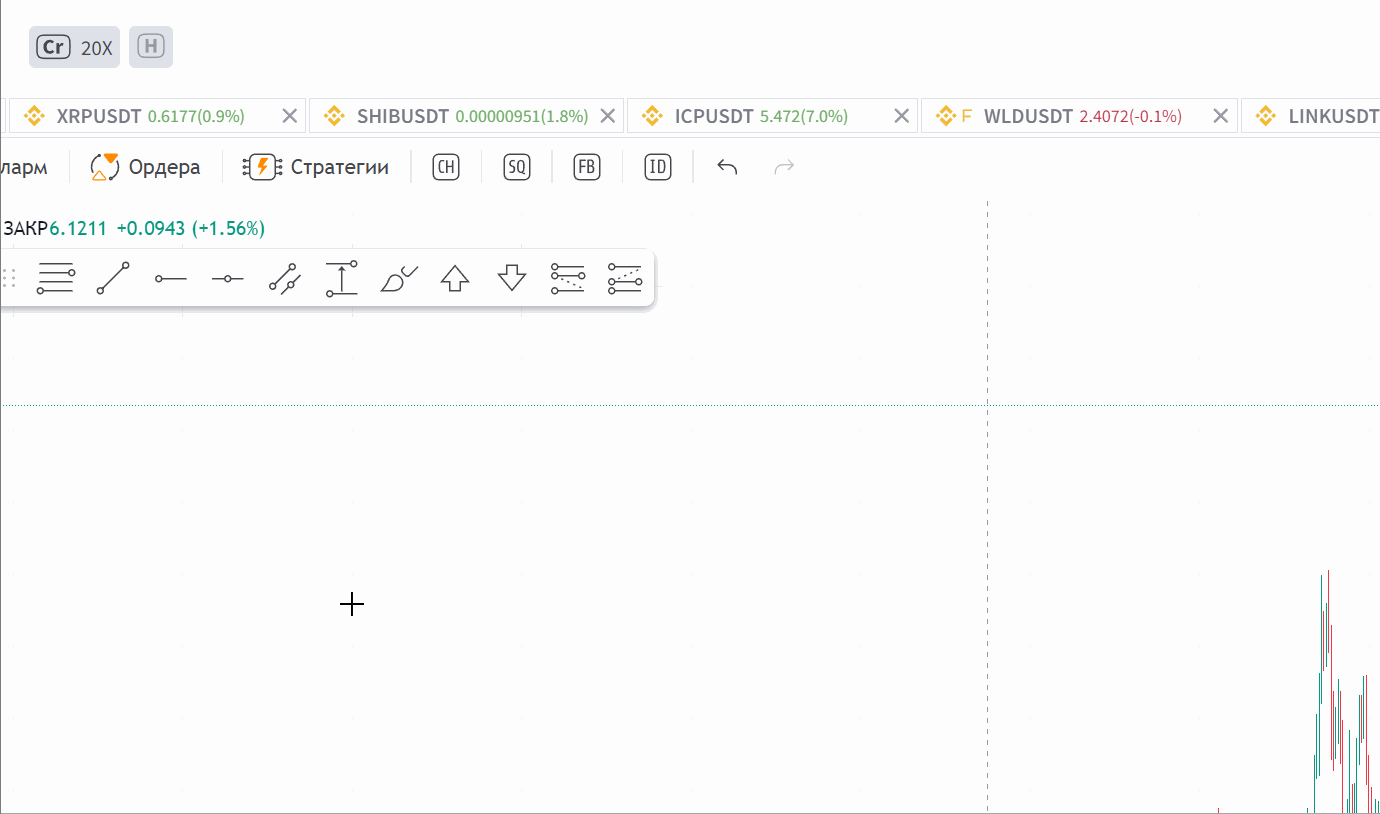Toggle the H hedge mode button
Screen dimensions: 1380x814
(151, 47)
